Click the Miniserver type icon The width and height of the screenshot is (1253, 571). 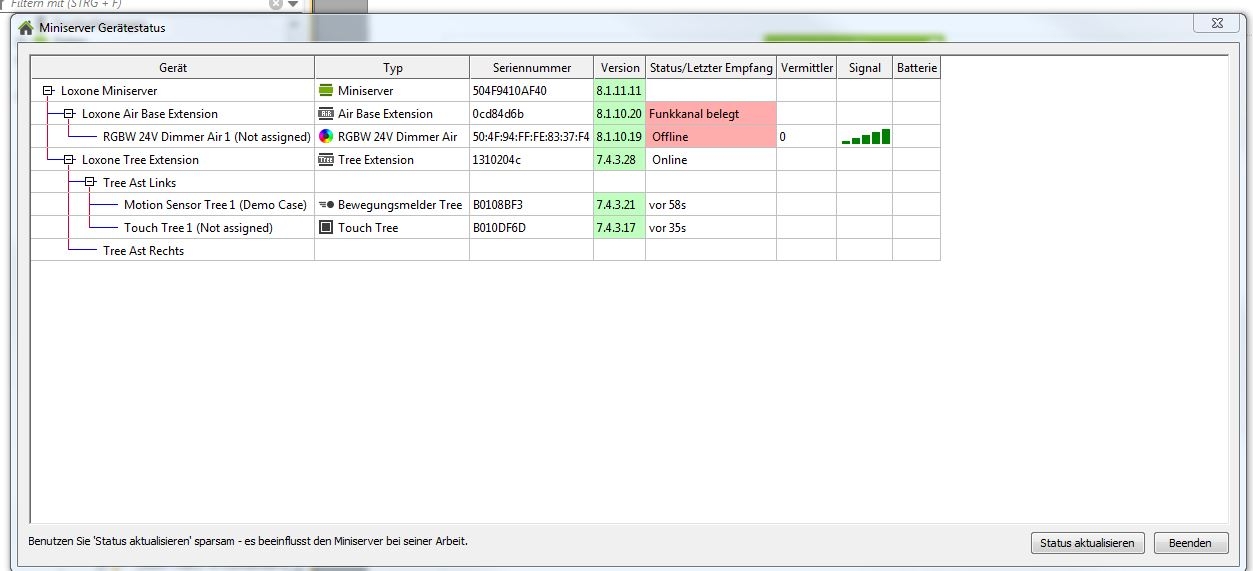click(325, 91)
